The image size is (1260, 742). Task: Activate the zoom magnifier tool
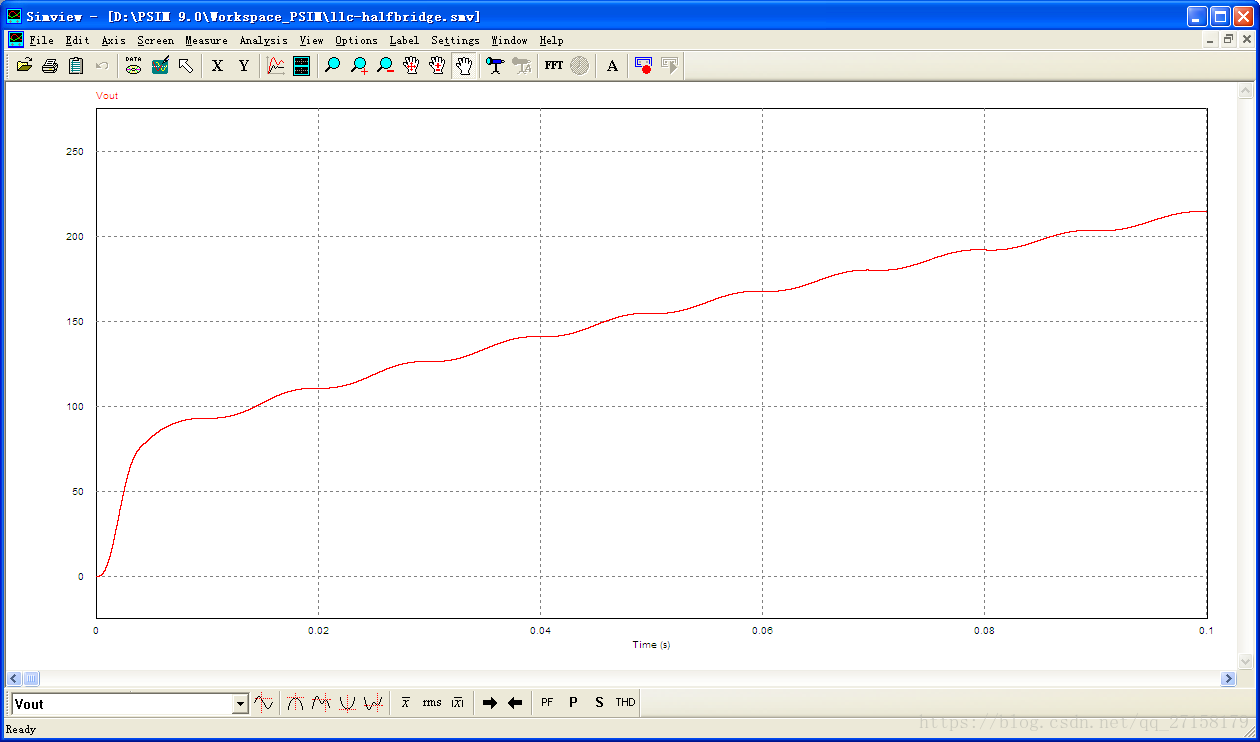(x=333, y=66)
